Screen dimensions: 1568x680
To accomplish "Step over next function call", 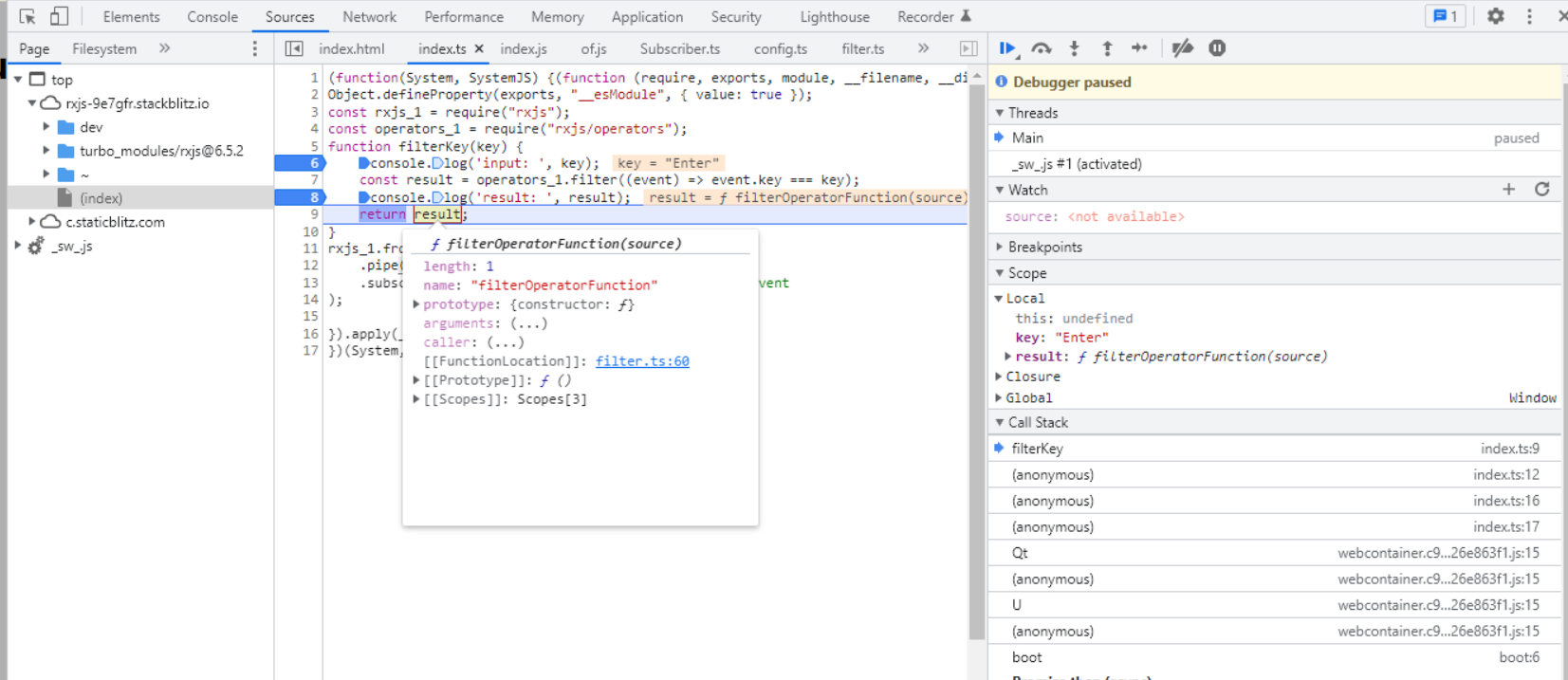I will coord(1042,48).
